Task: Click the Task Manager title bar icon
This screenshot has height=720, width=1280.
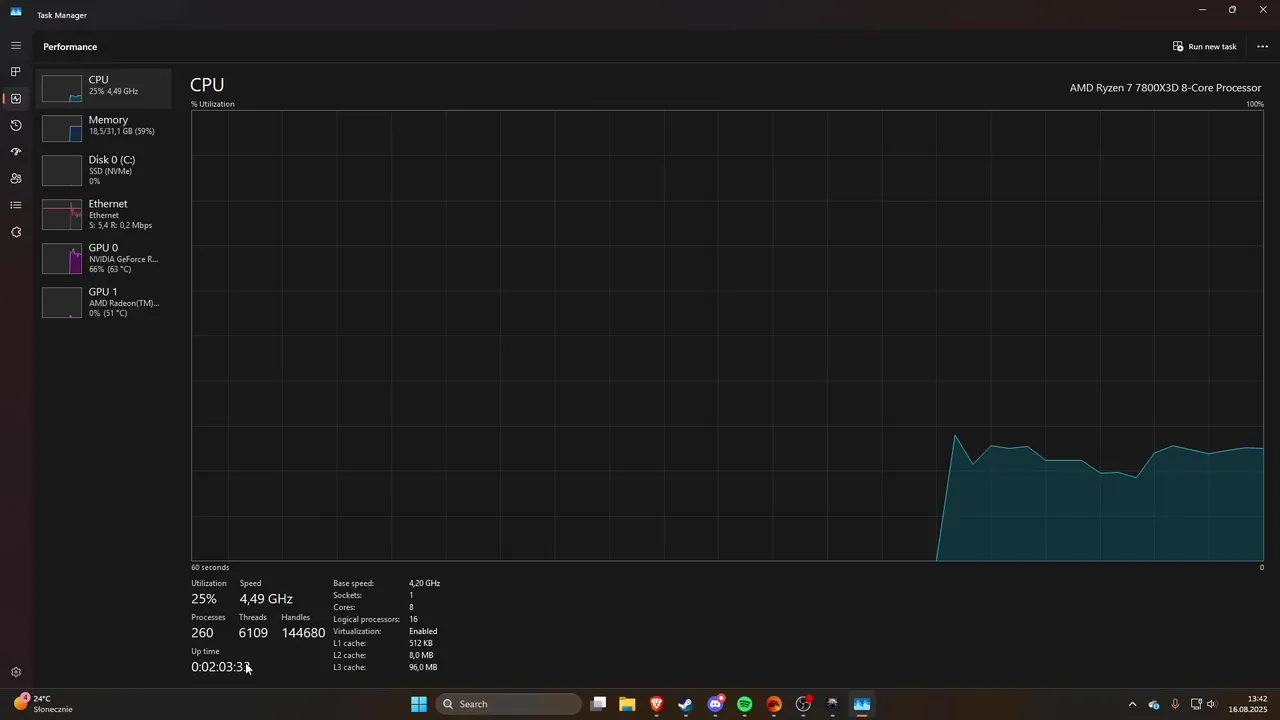Action: [16, 13]
